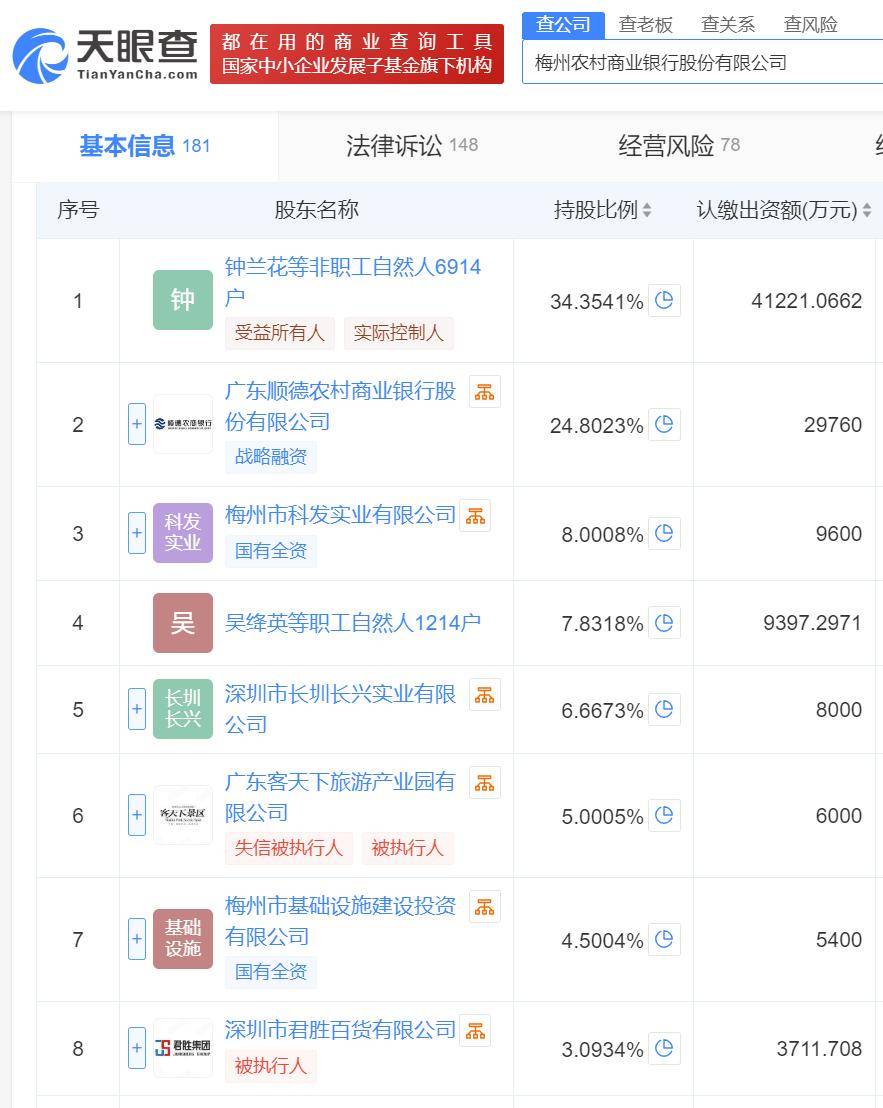Viewport: 883px width, 1108px height.
Task: Select the 经营风险 78 tab
Action: click(679, 146)
